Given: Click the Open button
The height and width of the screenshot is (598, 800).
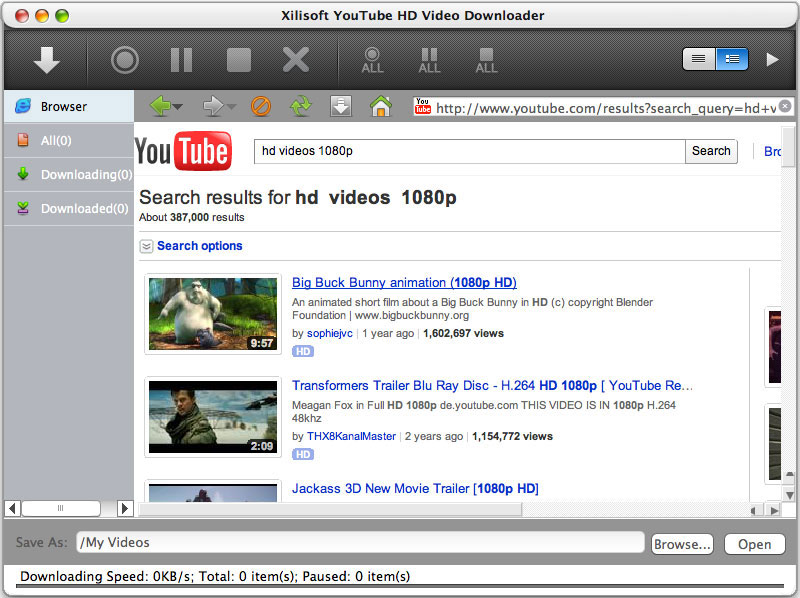Looking at the screenshot, I should (x=755, y=544).
